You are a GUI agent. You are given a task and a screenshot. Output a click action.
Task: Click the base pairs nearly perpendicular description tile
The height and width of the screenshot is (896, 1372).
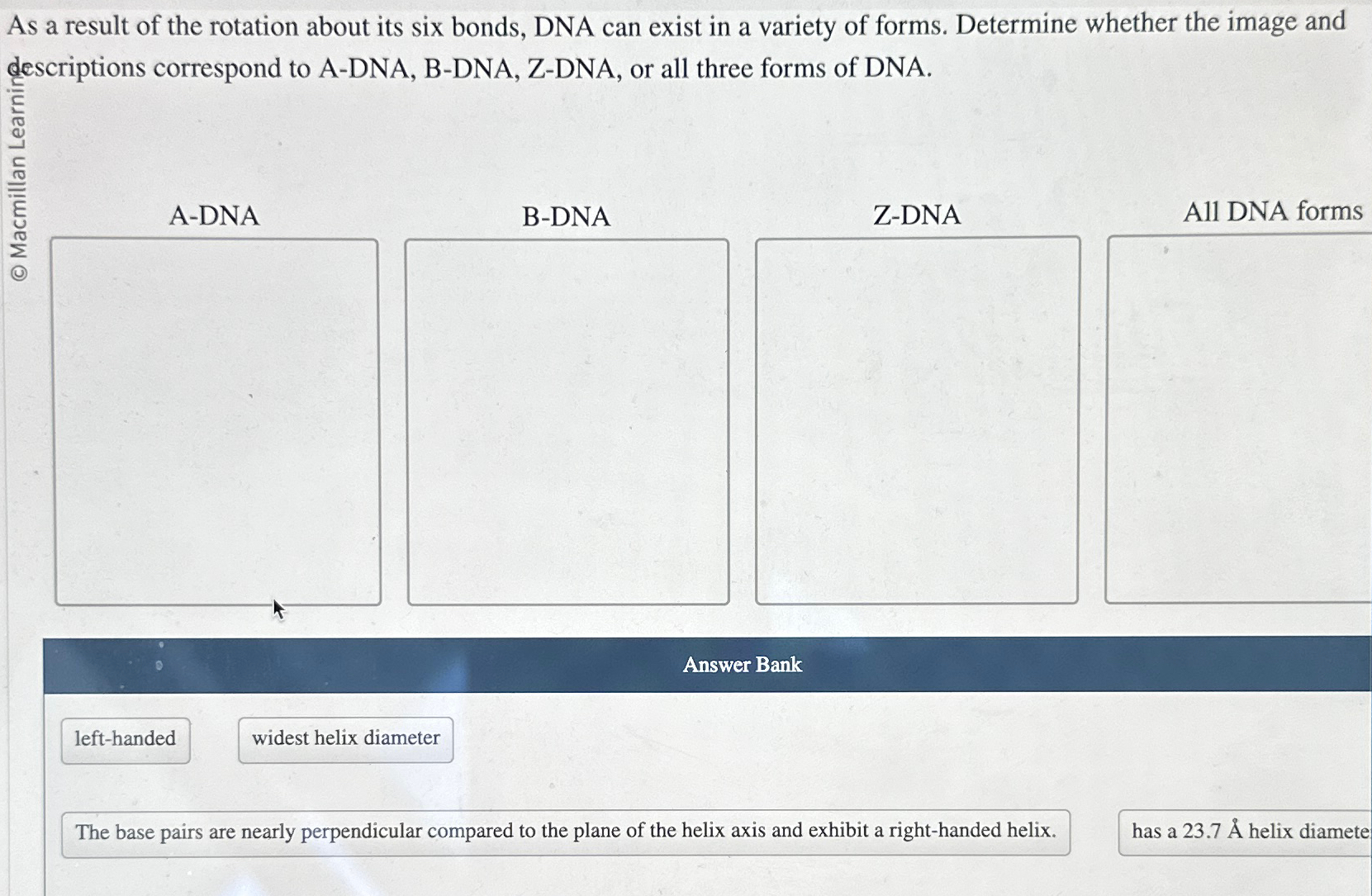point(565,832)
